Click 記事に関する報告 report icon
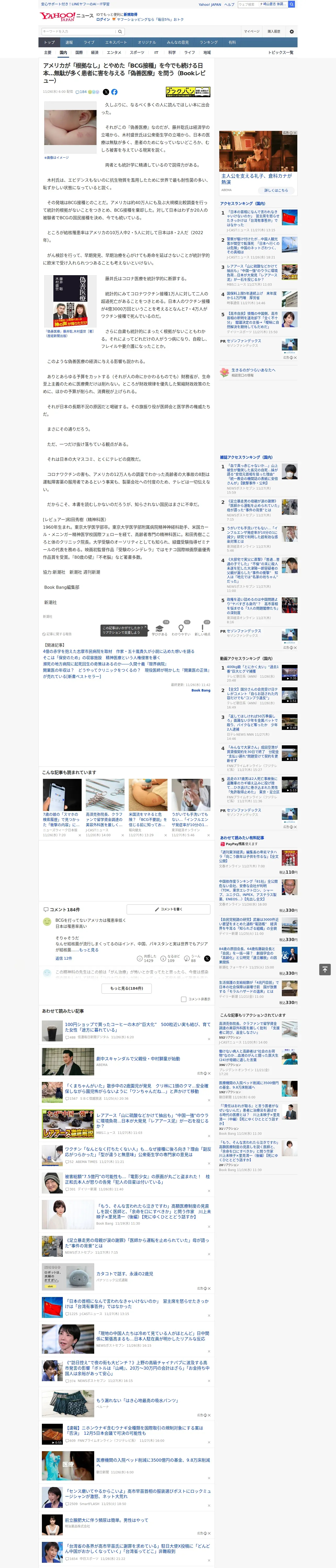This screenshot has width=336, height=1568. [x=57, y=634]
